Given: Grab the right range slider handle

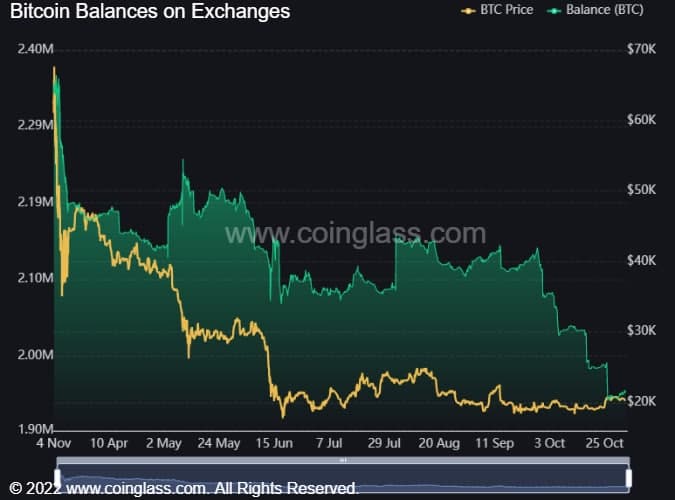Looking at the screenshot, I should tap(629, 478).
